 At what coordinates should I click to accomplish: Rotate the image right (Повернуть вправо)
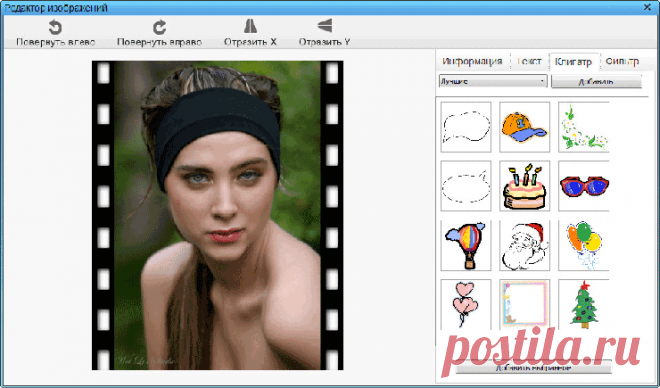pyautogui.click(x=159, y=33)
